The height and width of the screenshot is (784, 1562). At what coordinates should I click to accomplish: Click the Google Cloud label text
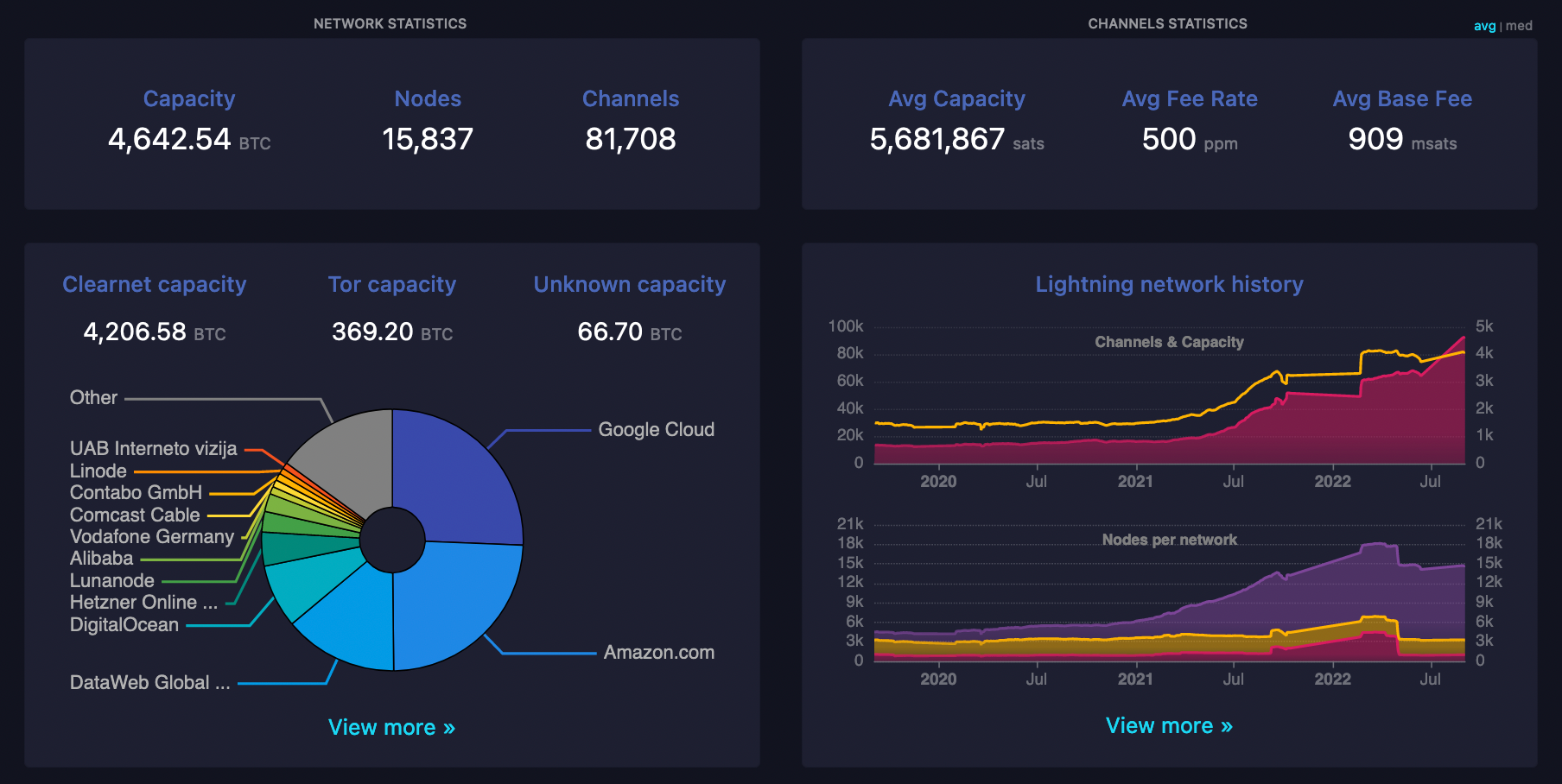click(656, 429)
